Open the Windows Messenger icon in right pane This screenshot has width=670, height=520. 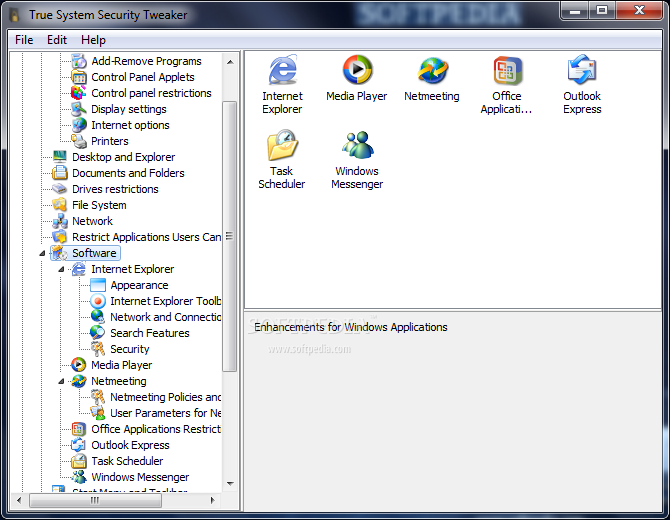pyautogui.click(x=357, y=145)
